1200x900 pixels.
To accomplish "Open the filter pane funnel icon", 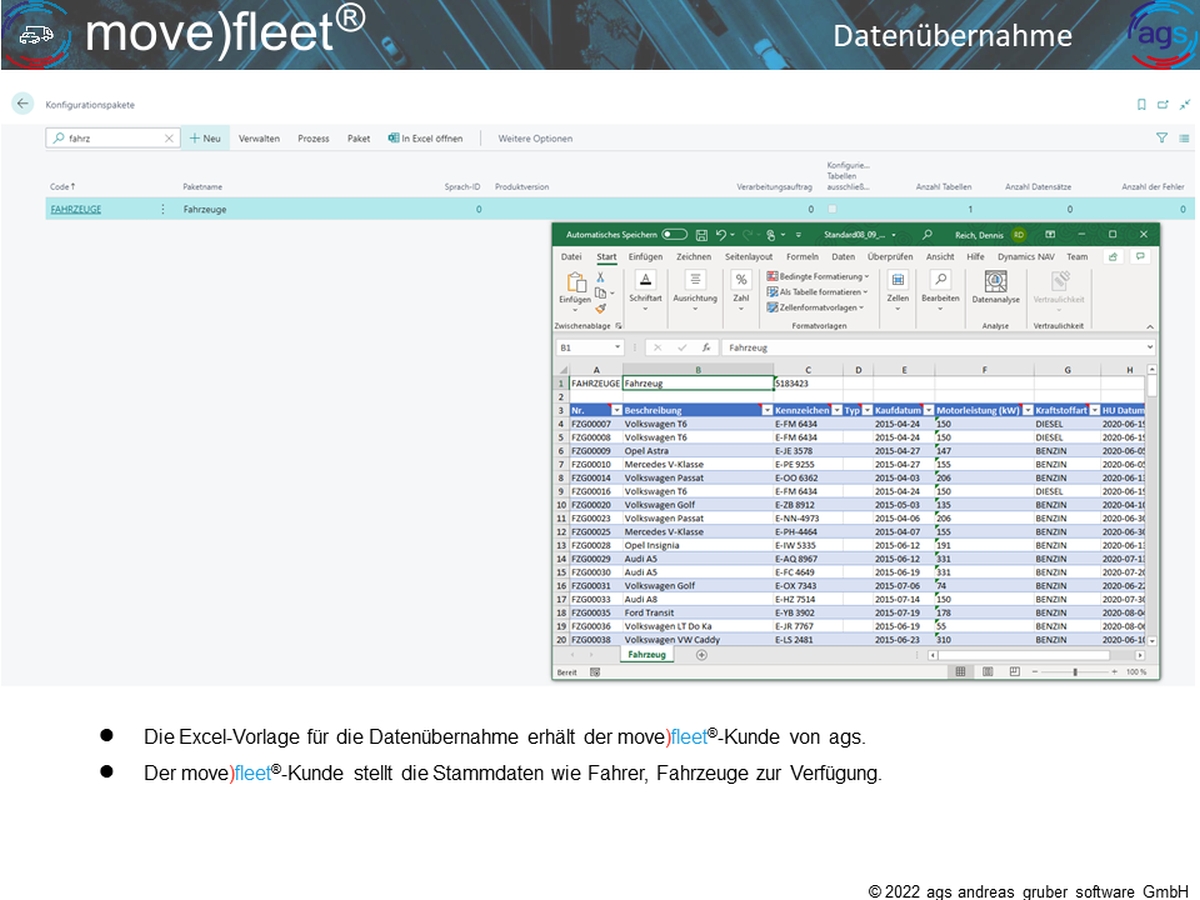I will click(x=1162, y=138).
